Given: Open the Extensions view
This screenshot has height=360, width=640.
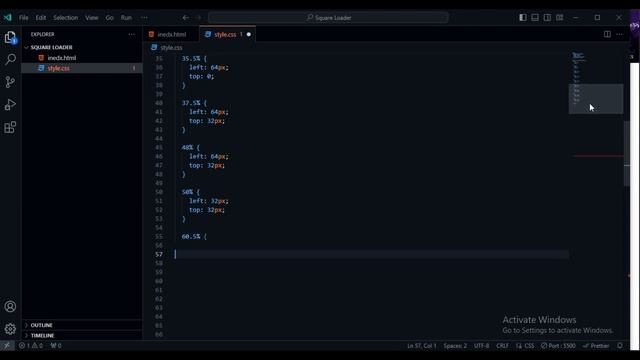Looking at the screenshot, I should 10,127.
